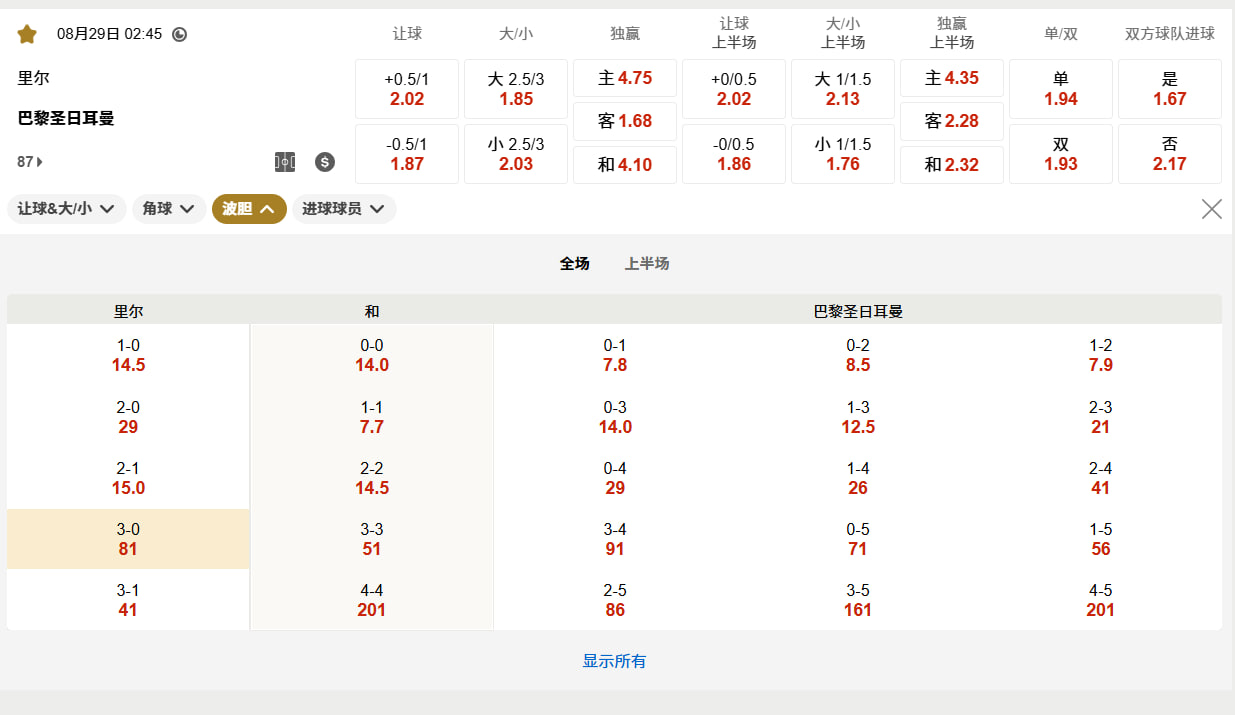This screenshot has width=1235, height=715.
Task: Choose draw score 0-0 at 14.0
Action: 372,355
